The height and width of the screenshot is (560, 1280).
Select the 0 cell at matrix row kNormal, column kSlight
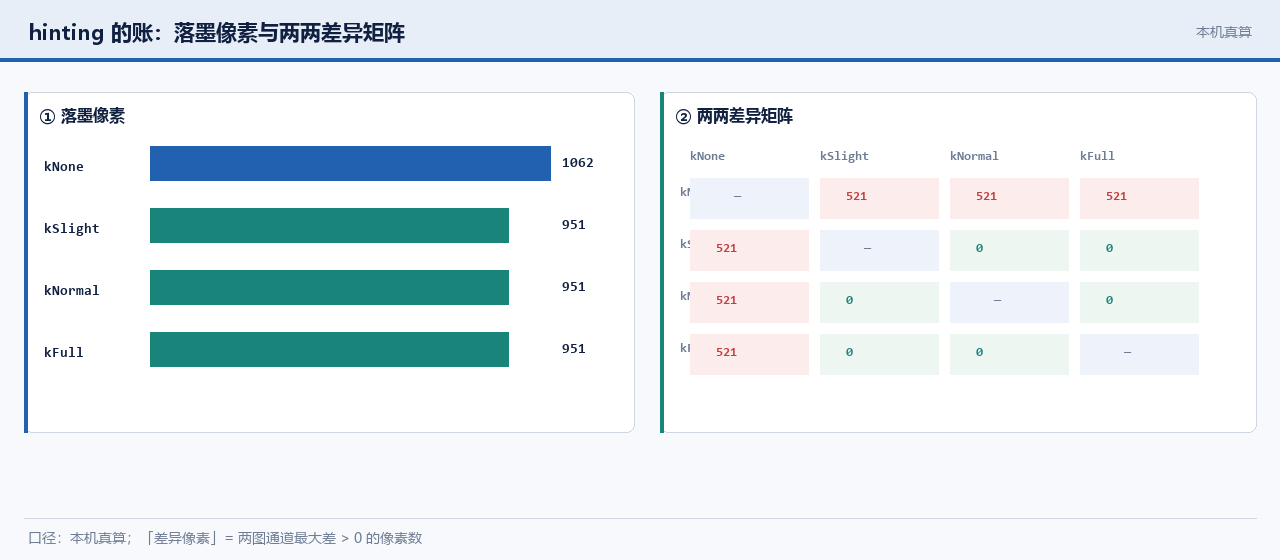[x=879, y=302]
